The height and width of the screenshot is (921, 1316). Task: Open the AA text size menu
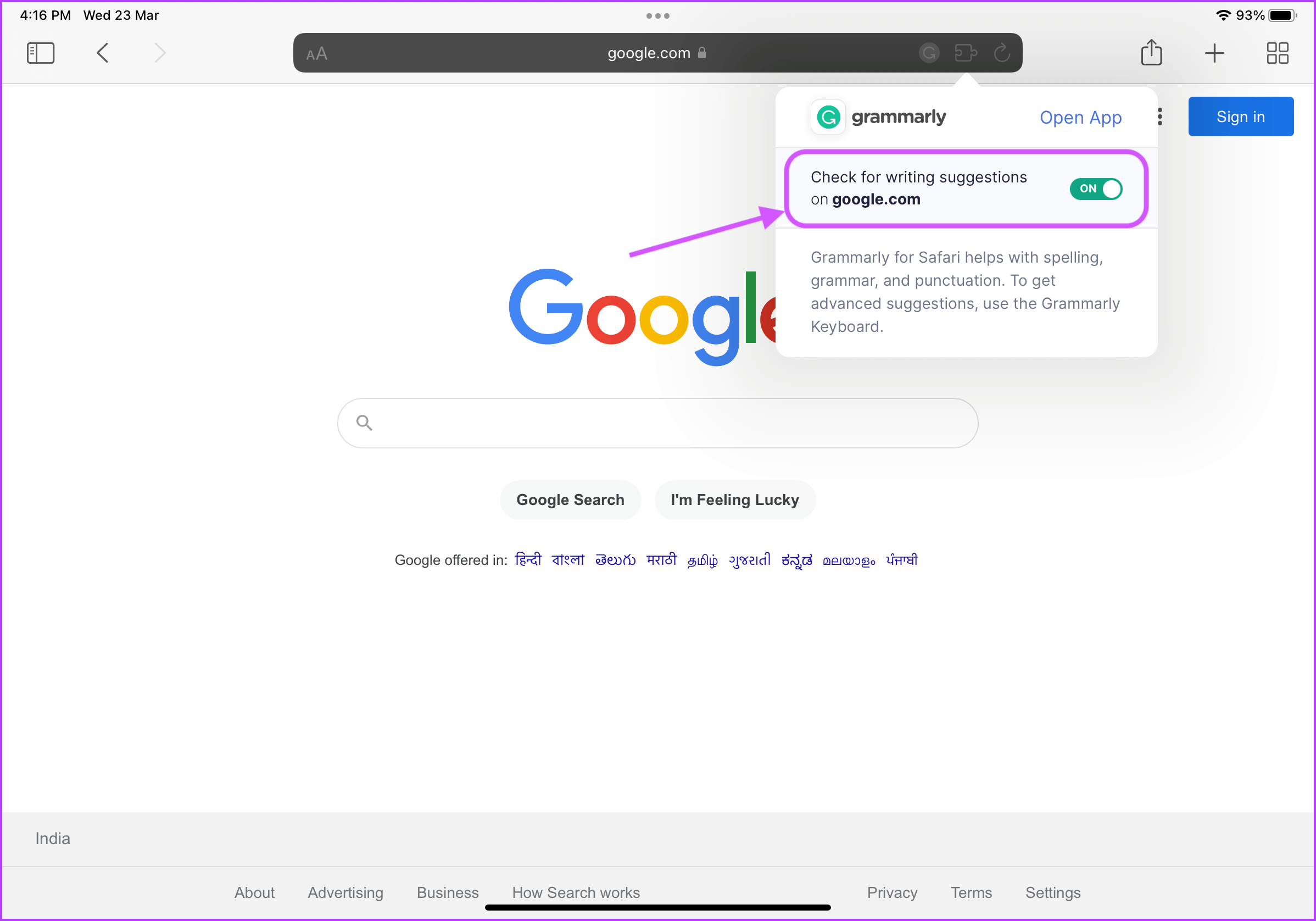click(319, 53)
